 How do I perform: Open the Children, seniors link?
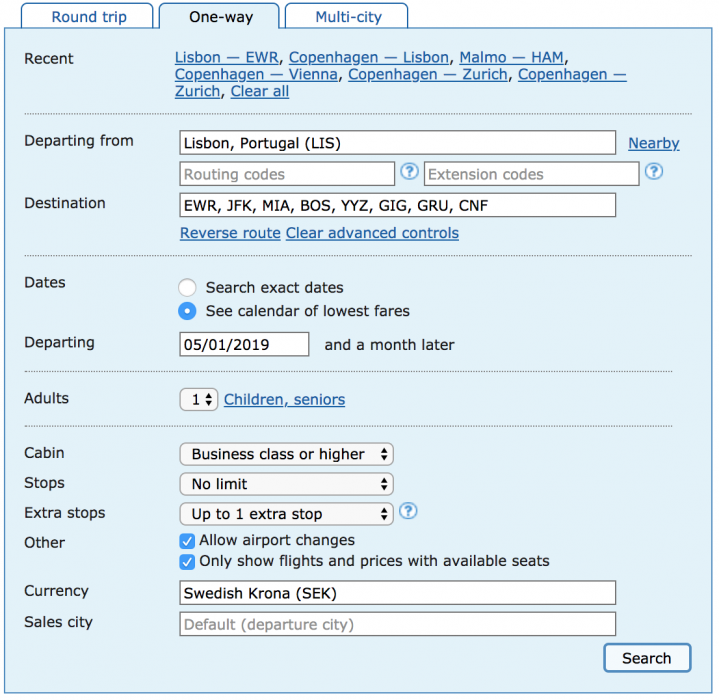click(284, 400)
